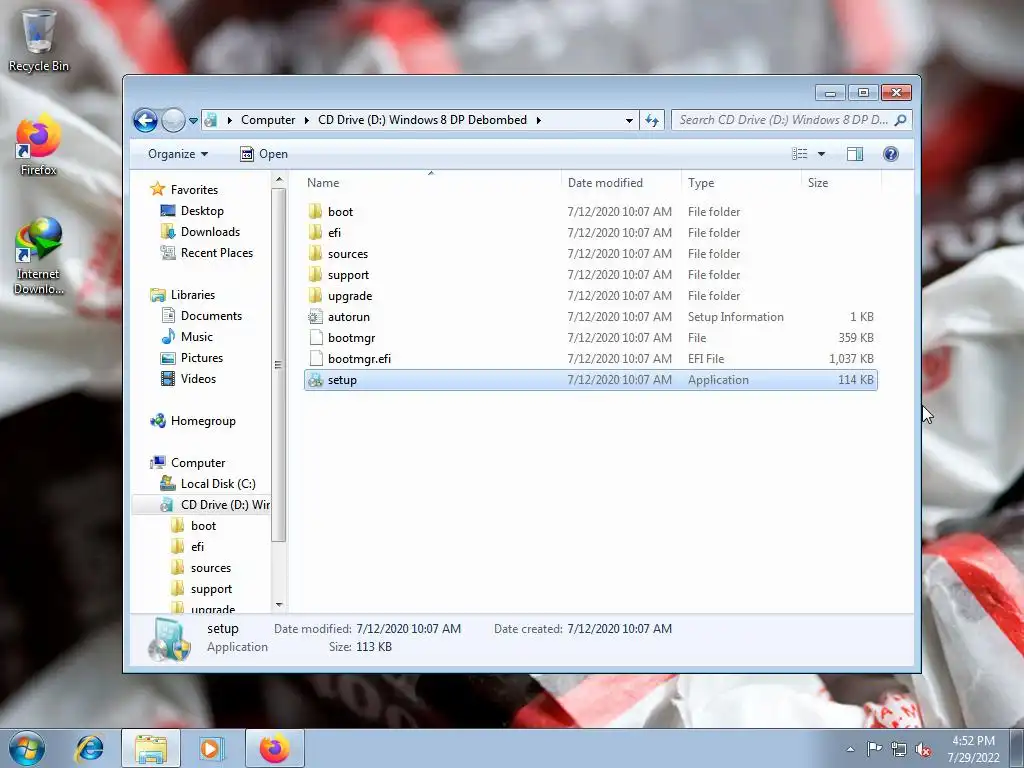1024x768 pixels.
Task: Show hidden system tray icons
Action: click(850, 749)
